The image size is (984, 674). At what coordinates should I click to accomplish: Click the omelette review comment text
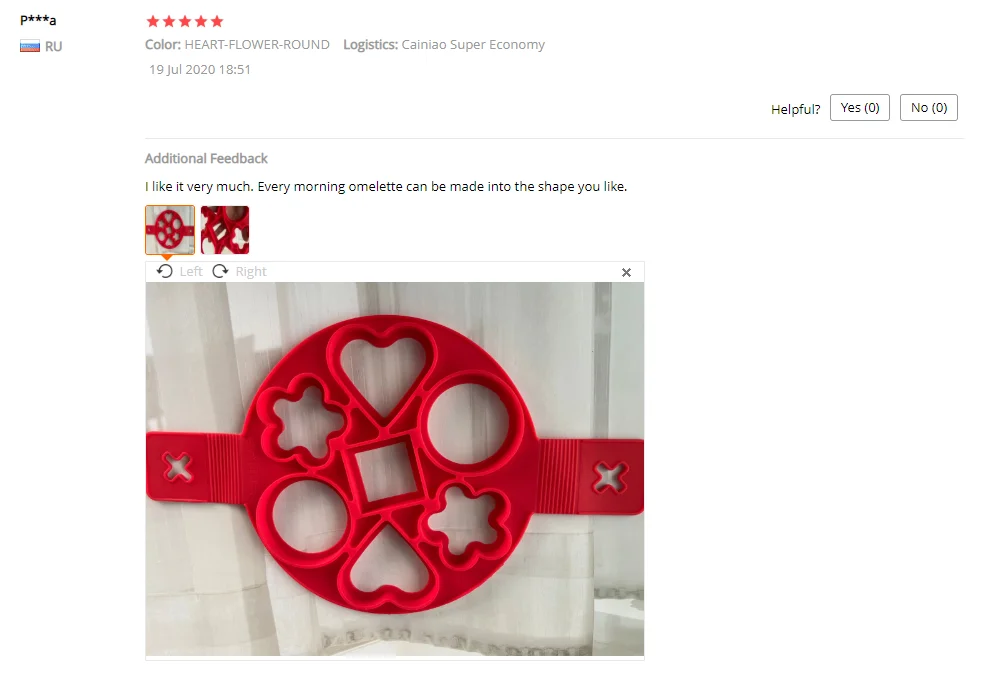386,186
